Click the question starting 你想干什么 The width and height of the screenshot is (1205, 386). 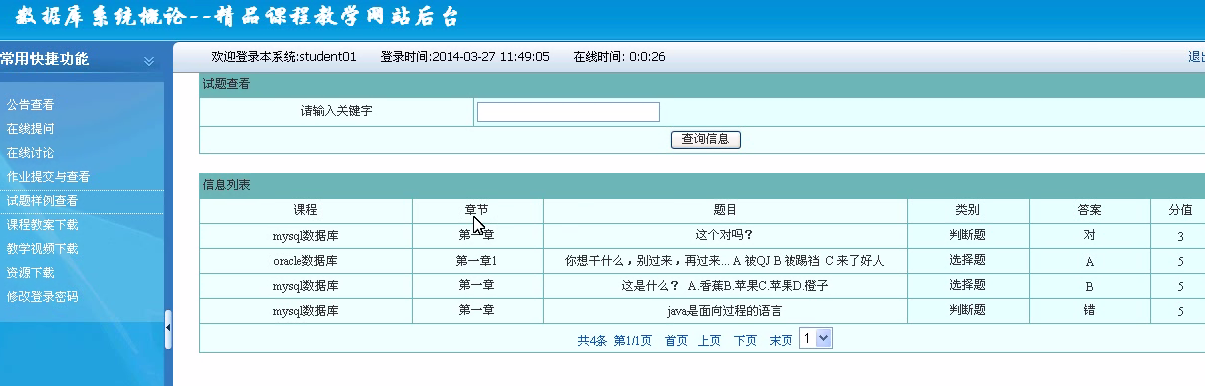[725, 260]
